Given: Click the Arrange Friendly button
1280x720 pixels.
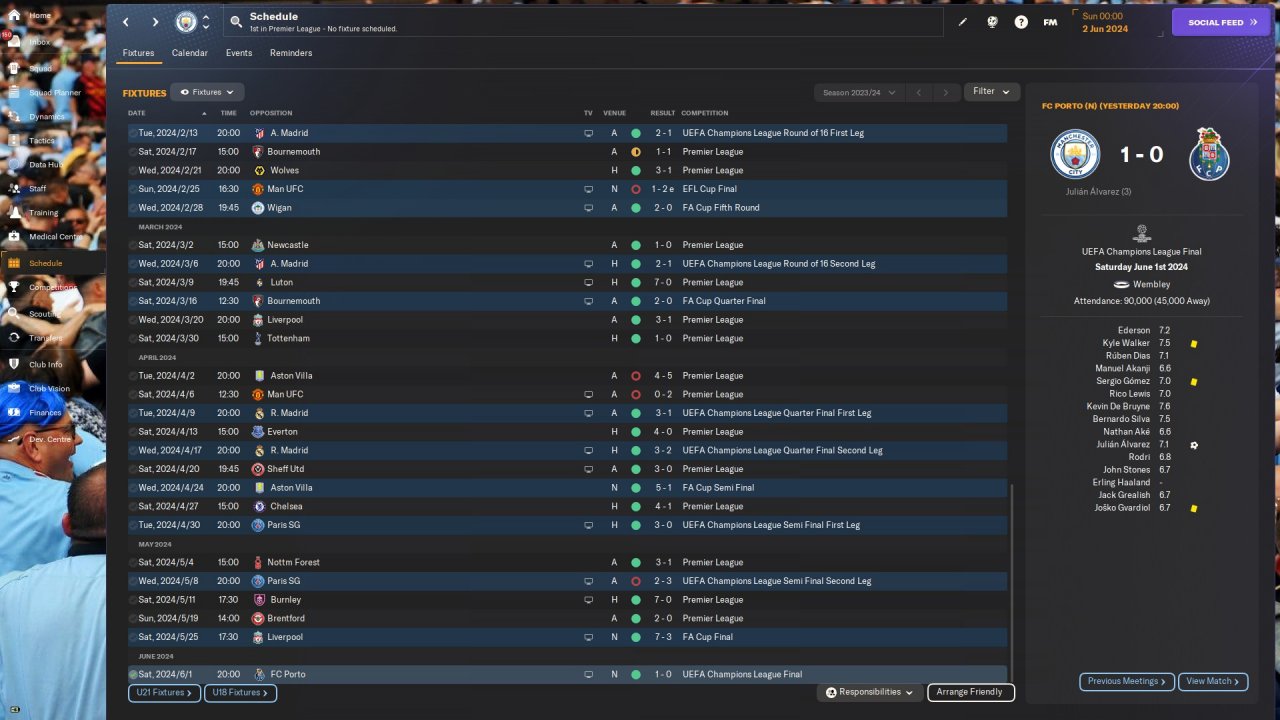Looking at the screenshot, I should coord(971,692).
